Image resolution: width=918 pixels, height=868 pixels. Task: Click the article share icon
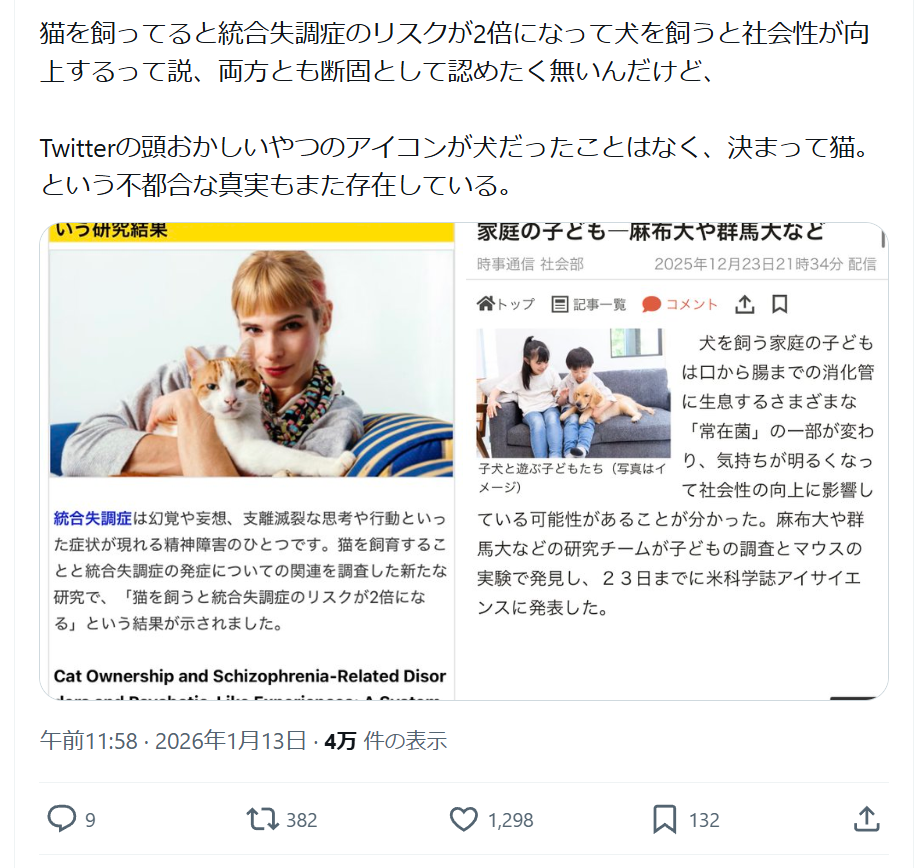pos(744,304)
